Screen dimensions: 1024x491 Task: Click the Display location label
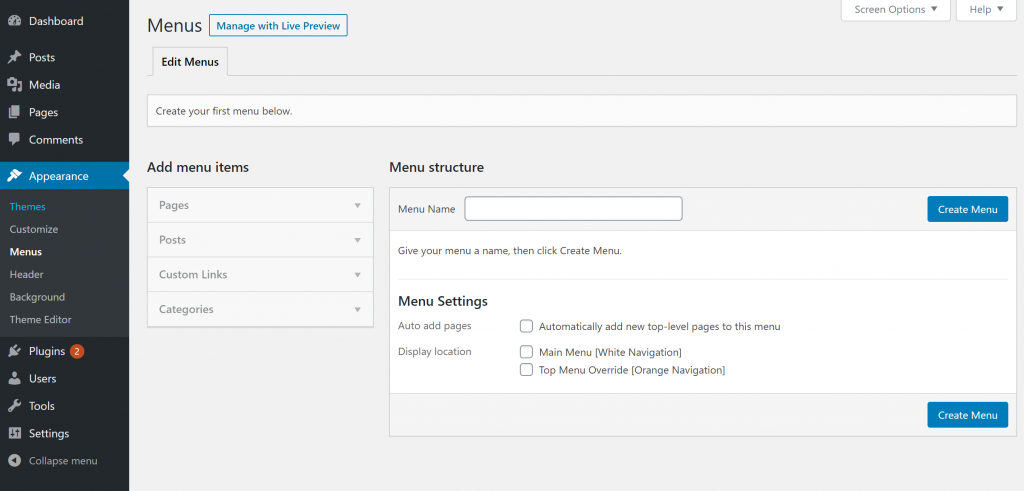pos(434,351)
